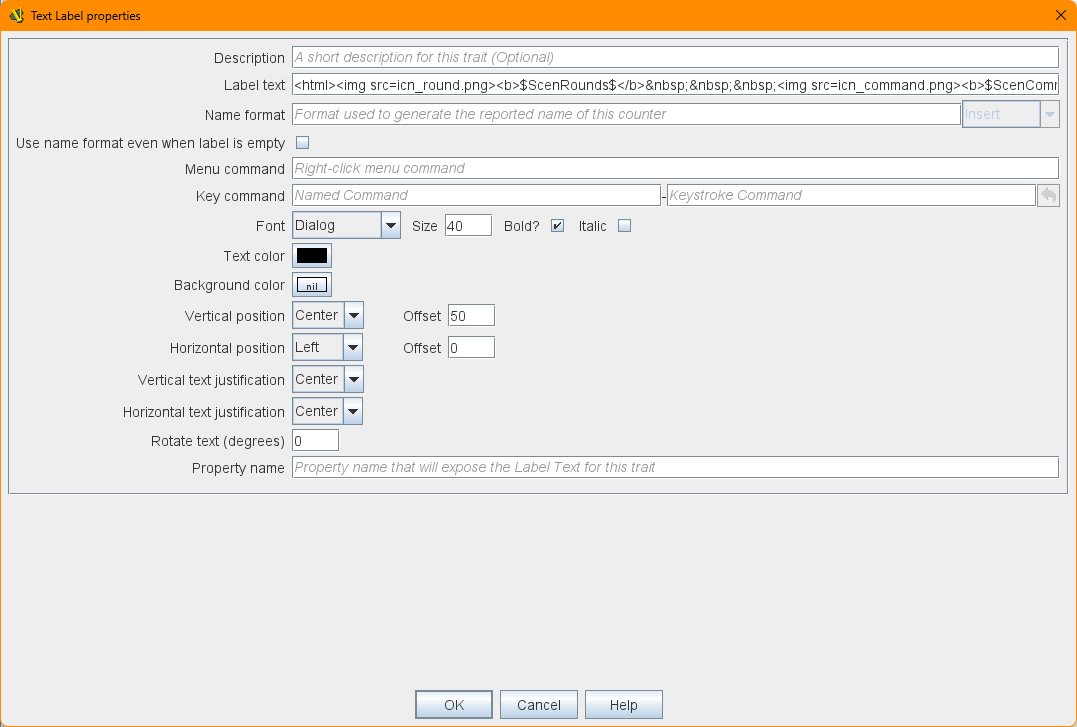Viewport: 1077px width, 727px height.
Task: Enable 'Use name format even when label is empty'
Action: [x=302, y=143]
